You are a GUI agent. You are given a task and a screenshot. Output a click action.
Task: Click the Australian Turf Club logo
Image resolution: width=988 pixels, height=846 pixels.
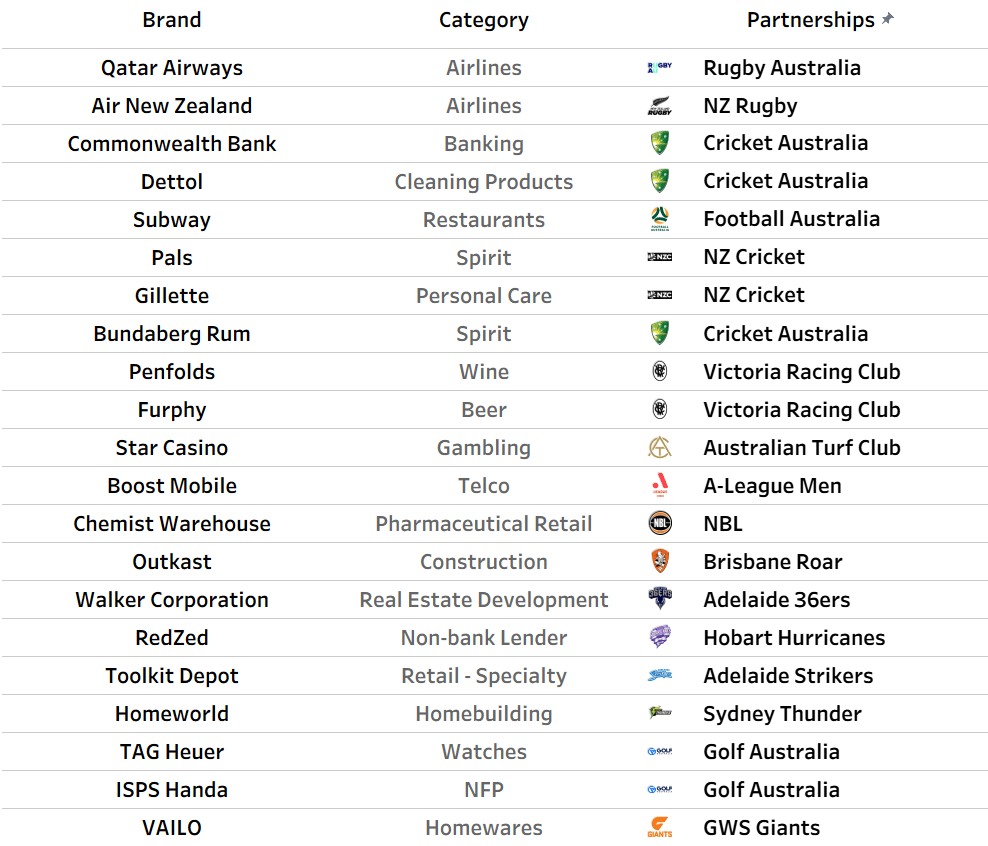pyautogui.click(x=660, y=447)
